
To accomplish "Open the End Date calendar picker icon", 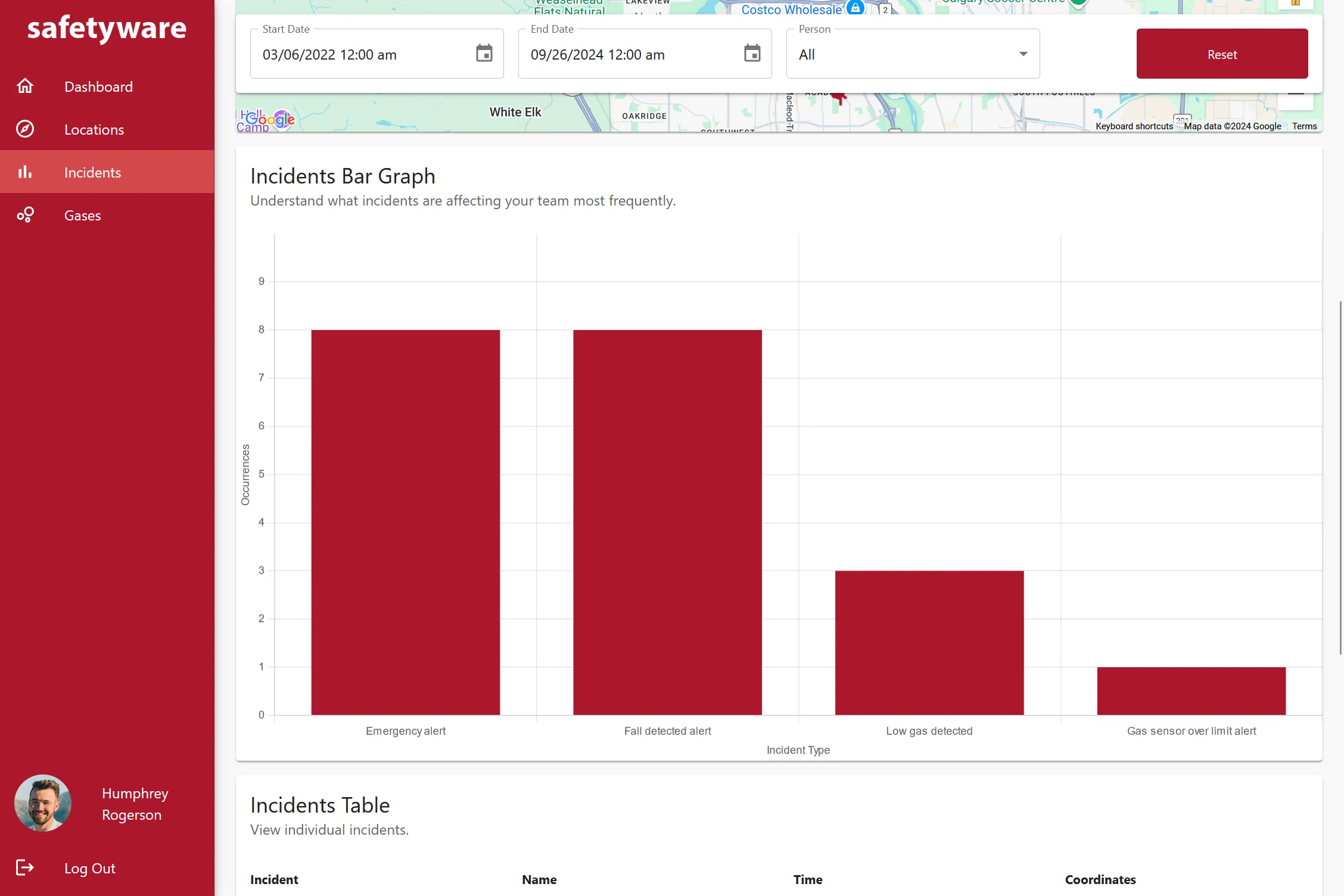I will coord(752,54).
